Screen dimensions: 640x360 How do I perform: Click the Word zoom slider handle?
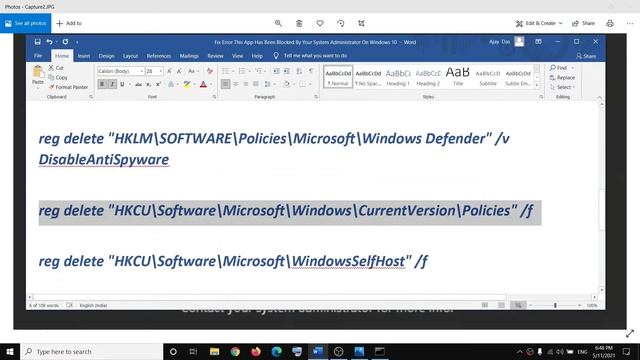click(x=555, y=305)
